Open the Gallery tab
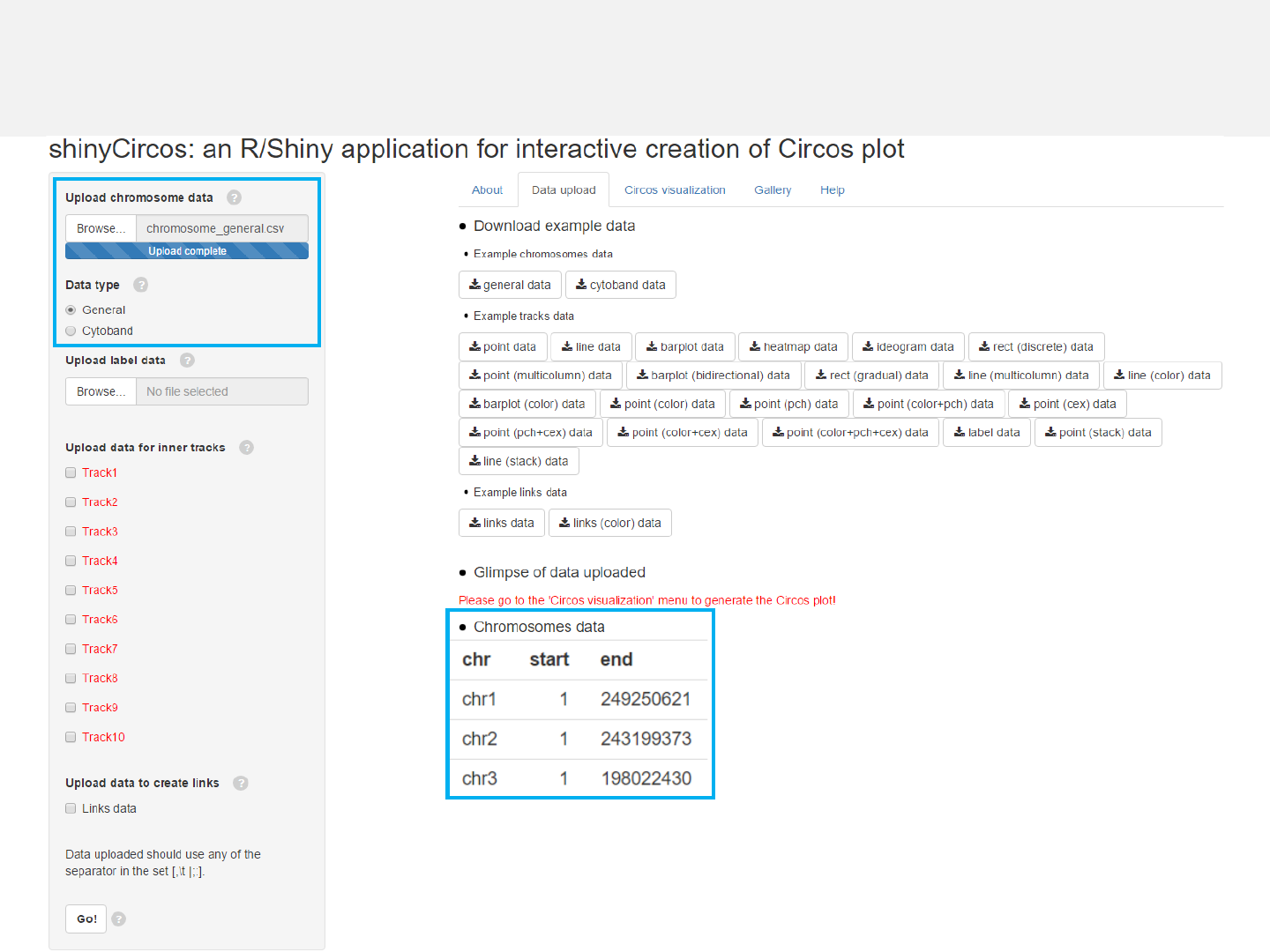Viewport: 1270px width, 952px height. click(773, 190)
